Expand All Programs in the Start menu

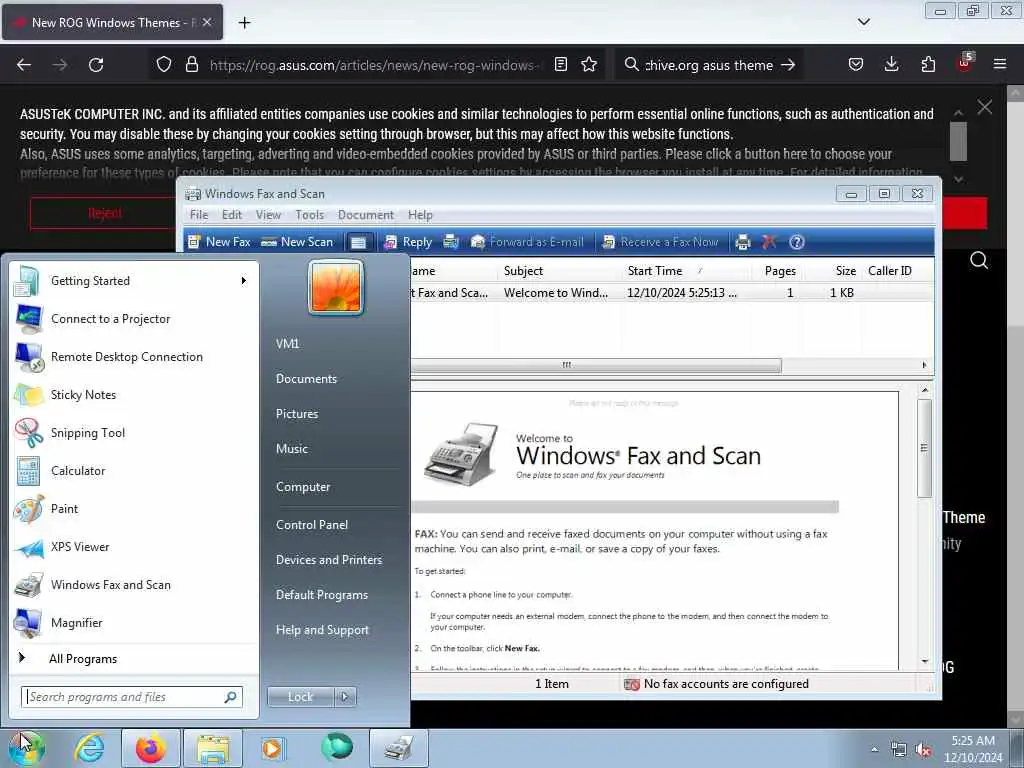134,658
